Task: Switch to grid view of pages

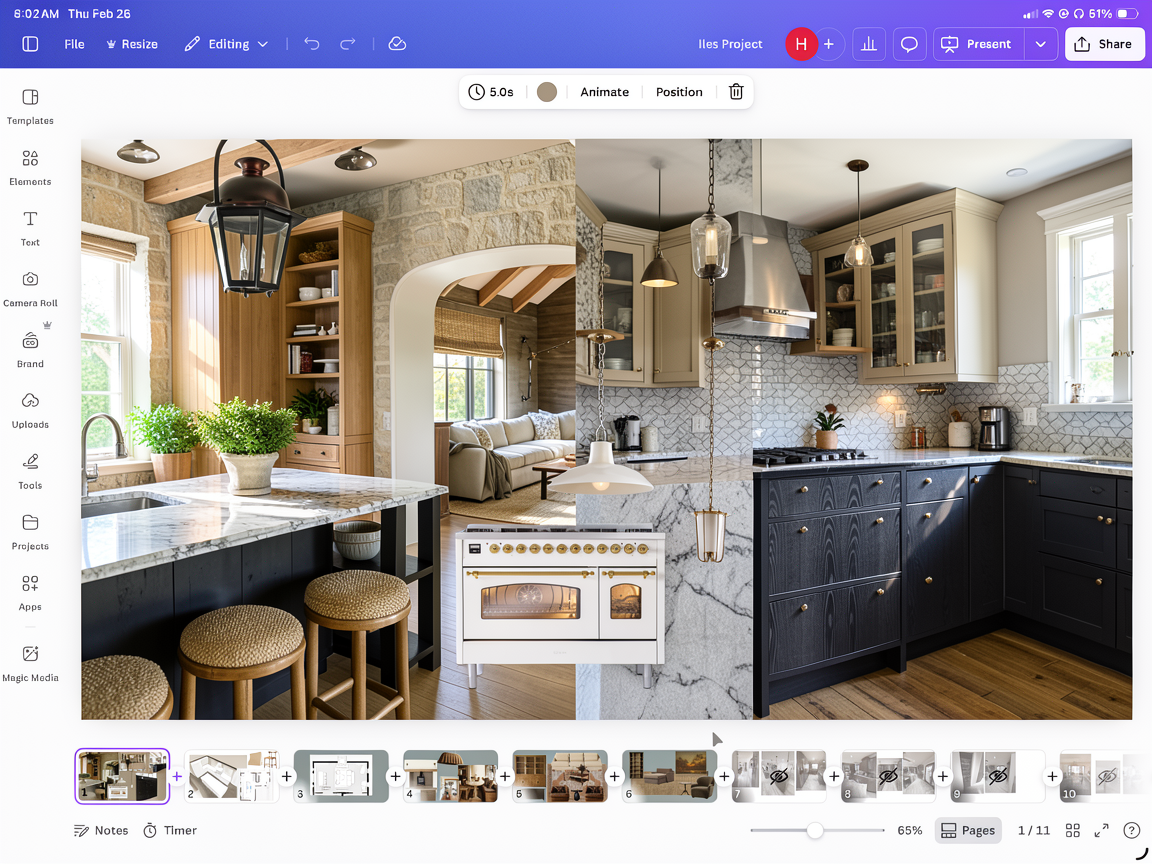Action: tap(1072, 830)
